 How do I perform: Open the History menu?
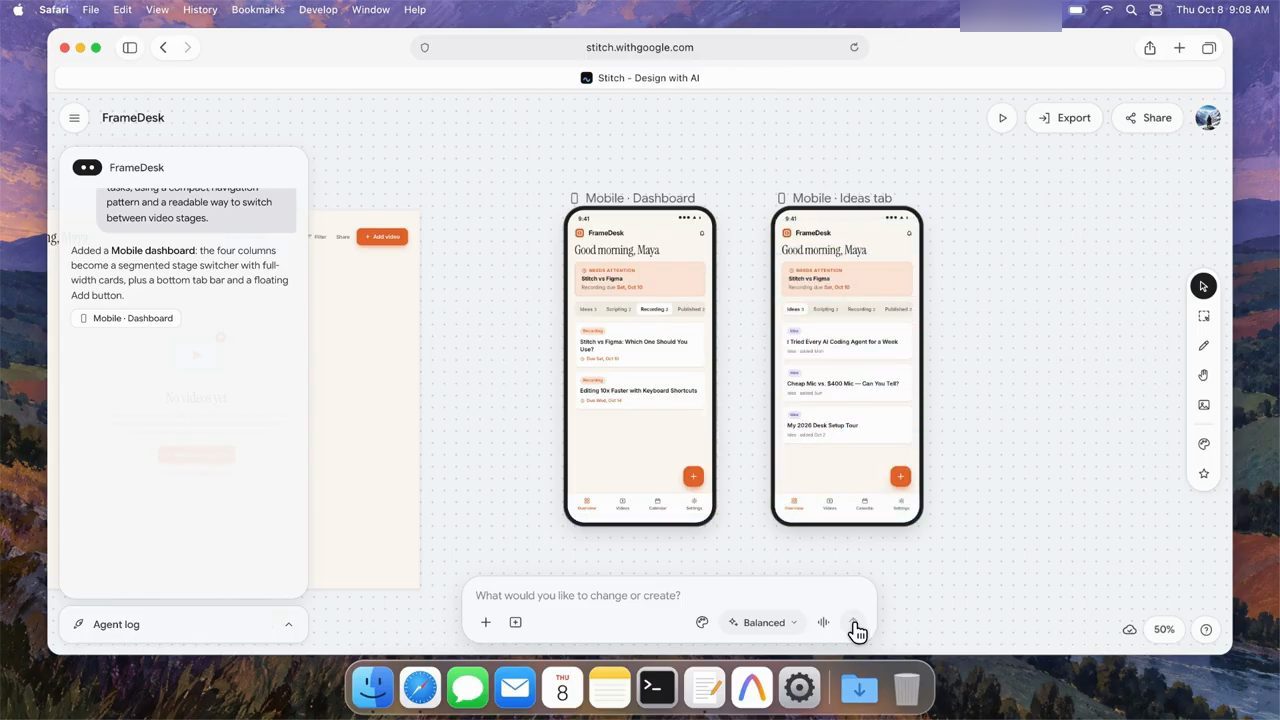point(200,10)
